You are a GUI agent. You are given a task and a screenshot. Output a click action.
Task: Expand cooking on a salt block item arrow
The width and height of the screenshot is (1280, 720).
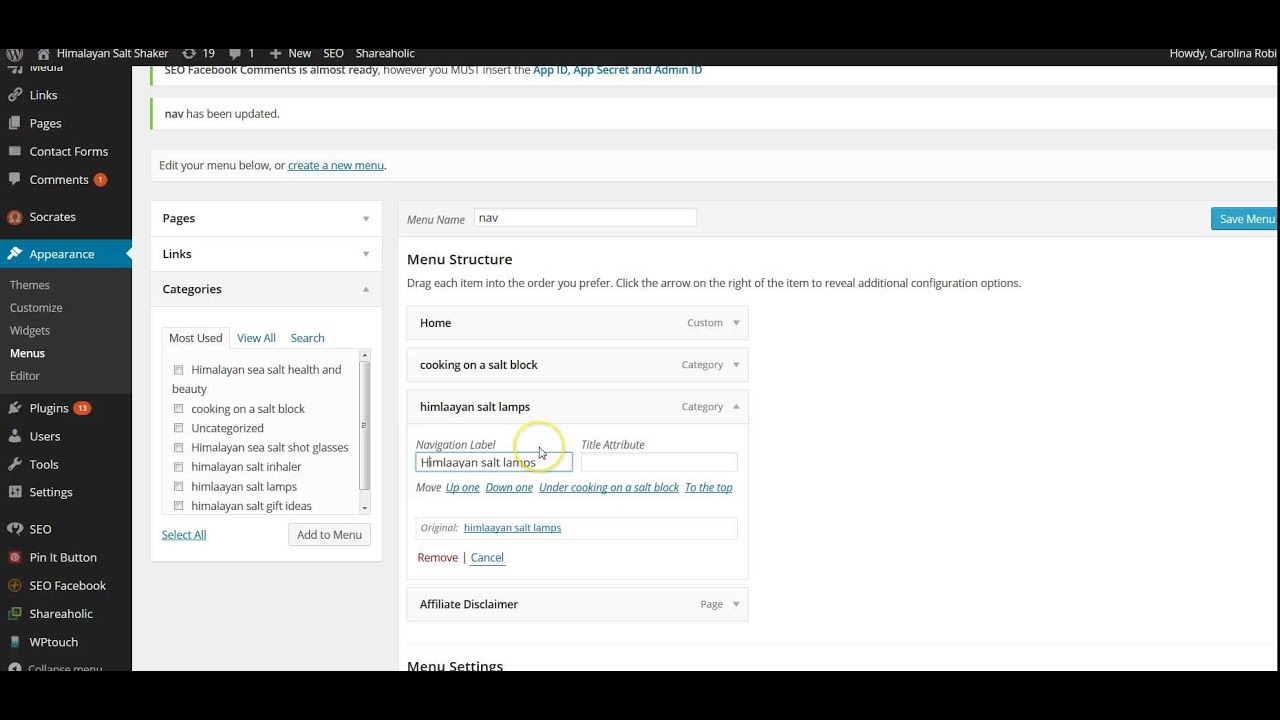pyautogui.click(x=736, y=365)
